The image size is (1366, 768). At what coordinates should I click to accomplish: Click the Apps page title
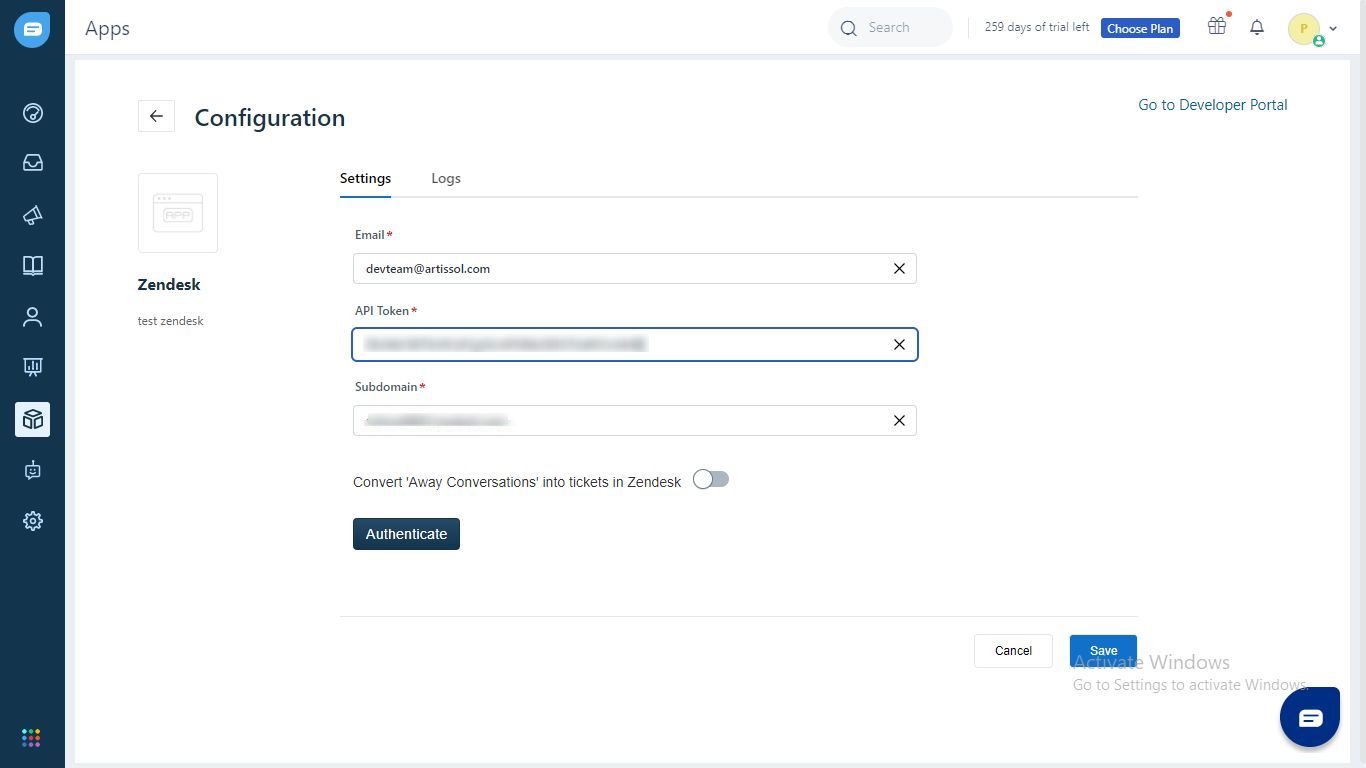107,29
